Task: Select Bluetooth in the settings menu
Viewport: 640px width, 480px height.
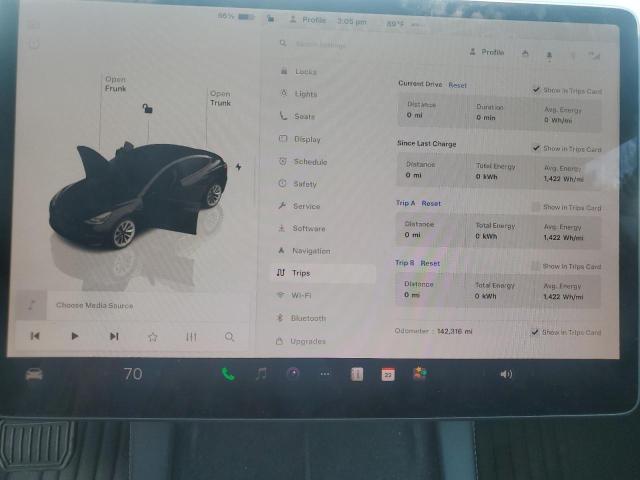Action: (307, 318)
